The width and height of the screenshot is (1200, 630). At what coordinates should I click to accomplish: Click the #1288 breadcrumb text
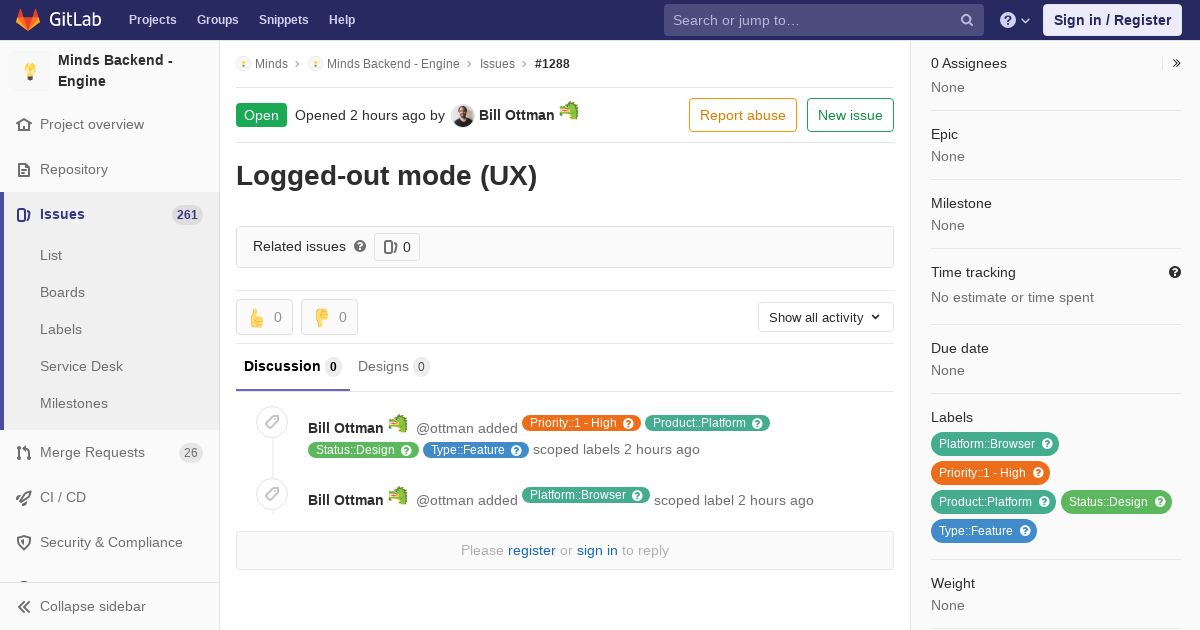552,64
